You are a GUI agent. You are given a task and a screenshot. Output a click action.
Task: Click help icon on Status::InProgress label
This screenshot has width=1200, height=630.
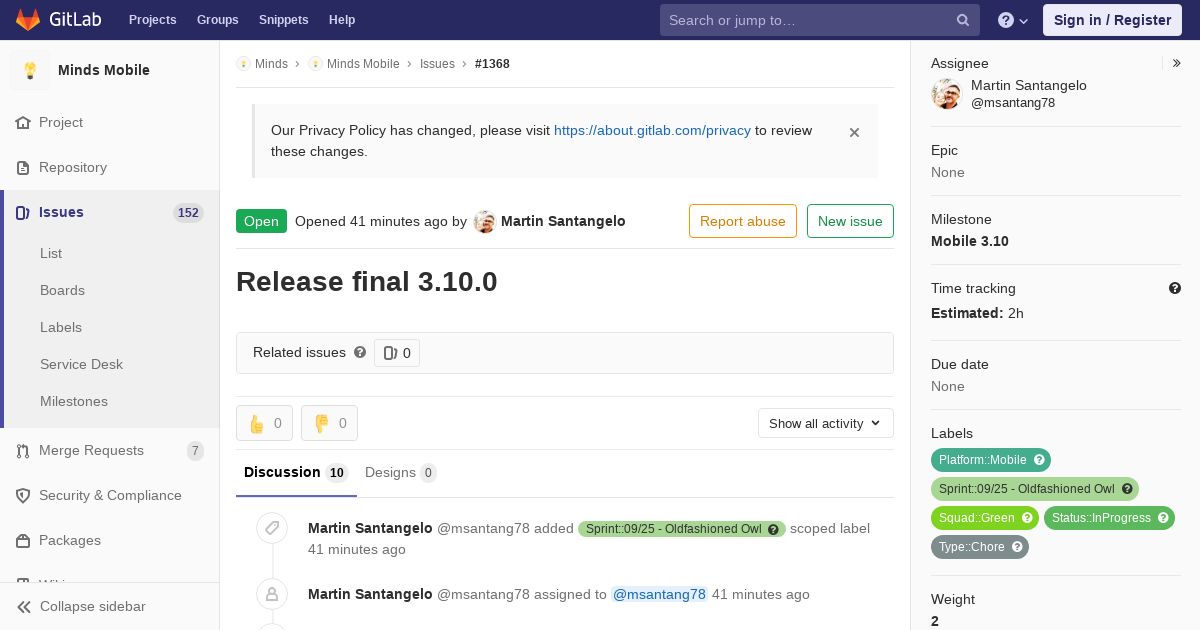point(1163,518)
